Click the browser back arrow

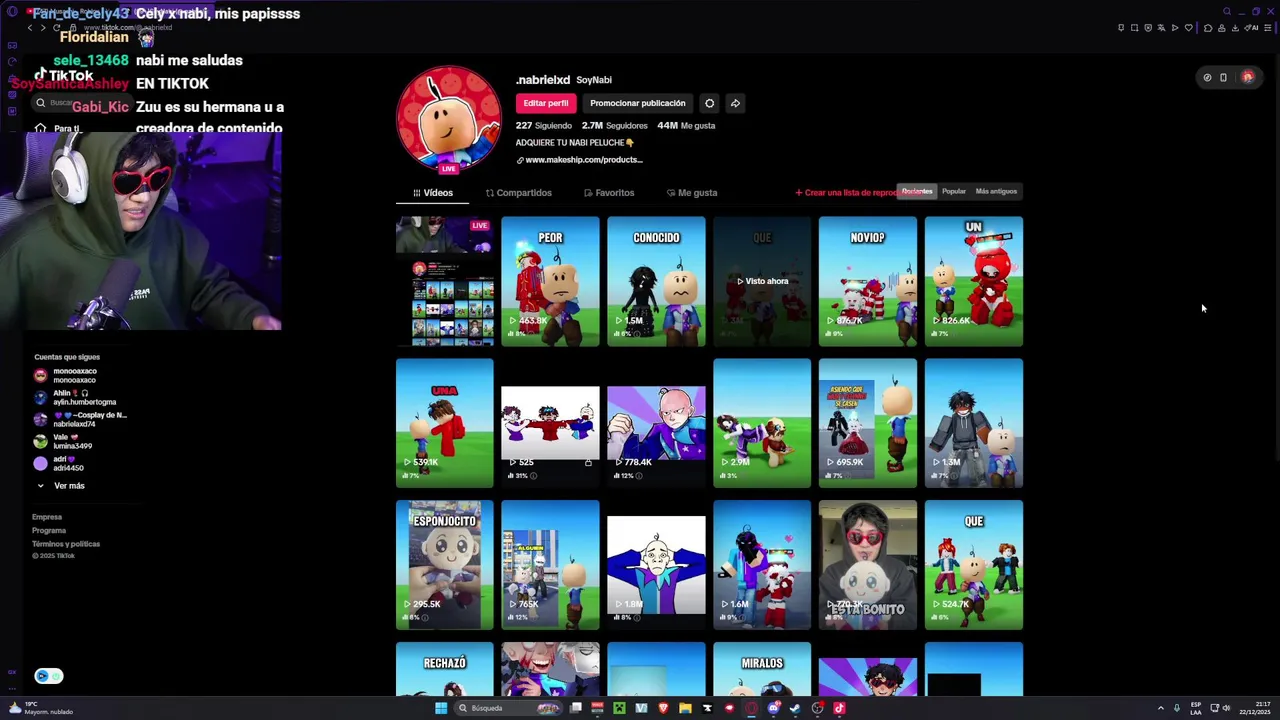pyautogui.click(x=29, y=28)
